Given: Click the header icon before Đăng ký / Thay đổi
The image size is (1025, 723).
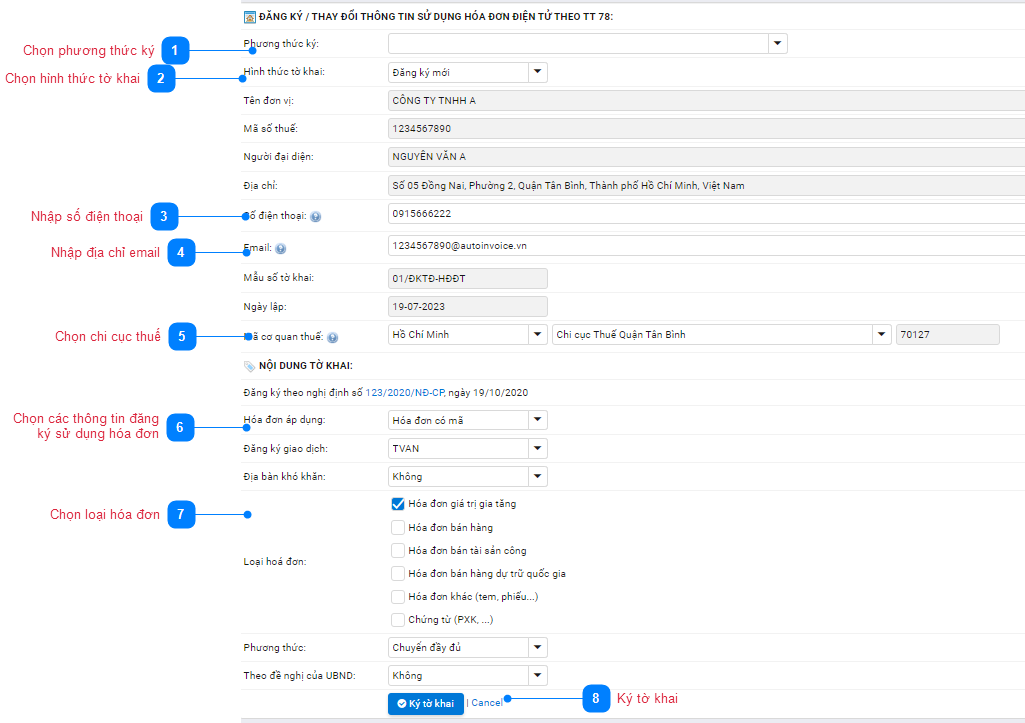Looking at the screenshot, I should tap(249, 17).
